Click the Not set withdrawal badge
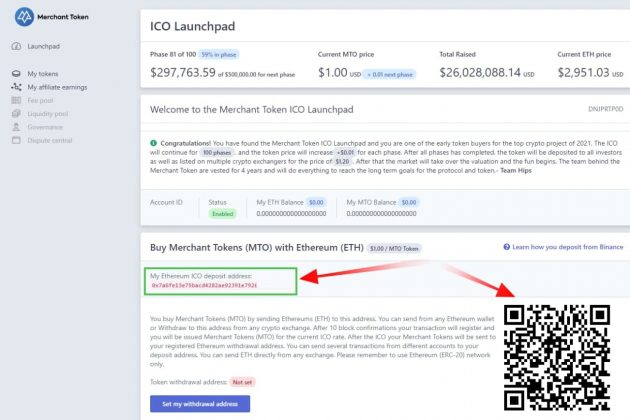 (242, 382)
